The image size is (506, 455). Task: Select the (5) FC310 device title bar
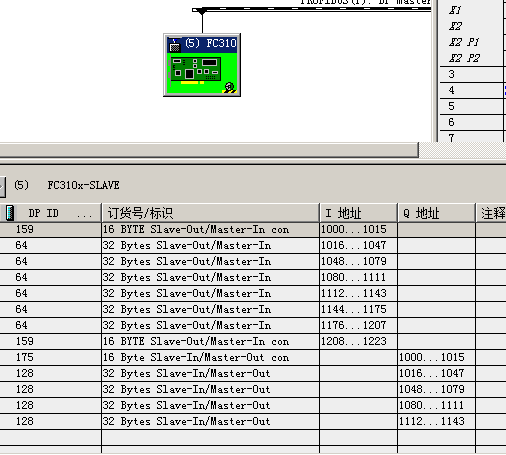[x=202, y=44]
